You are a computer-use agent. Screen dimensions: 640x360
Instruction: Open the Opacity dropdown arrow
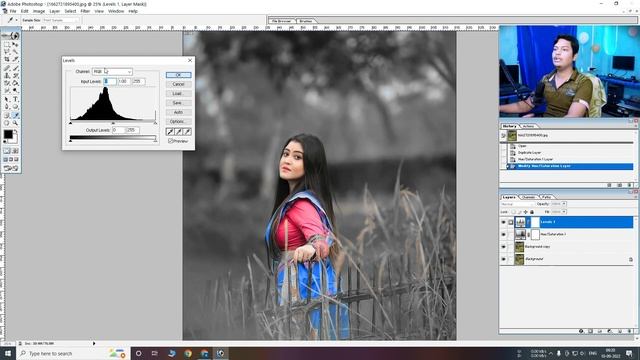564,204
